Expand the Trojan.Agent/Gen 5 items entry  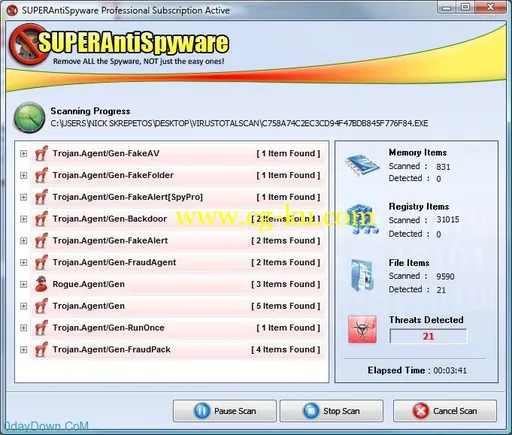[23, 306]
